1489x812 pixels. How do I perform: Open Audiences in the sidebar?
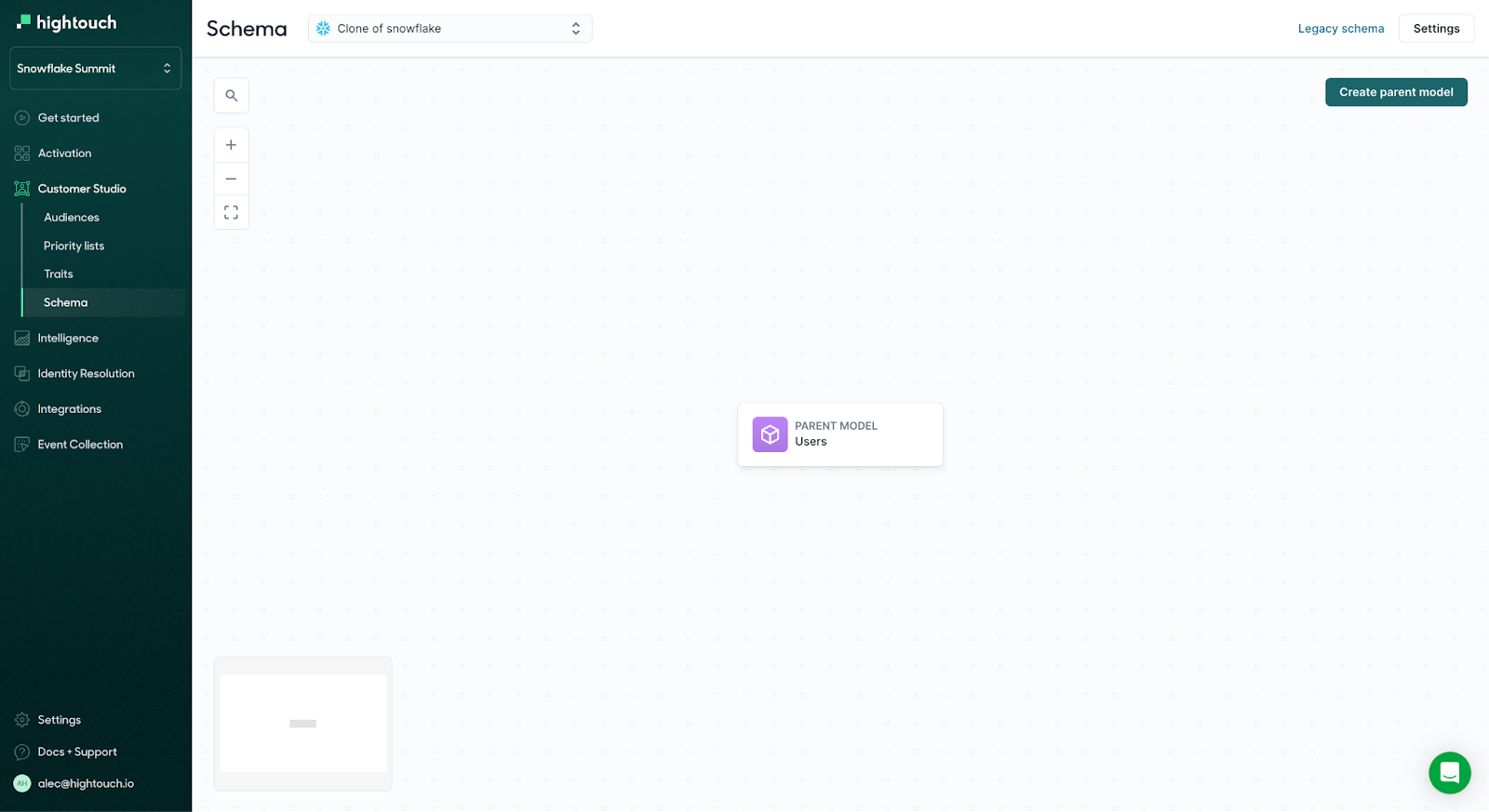[x=72, y=218]
